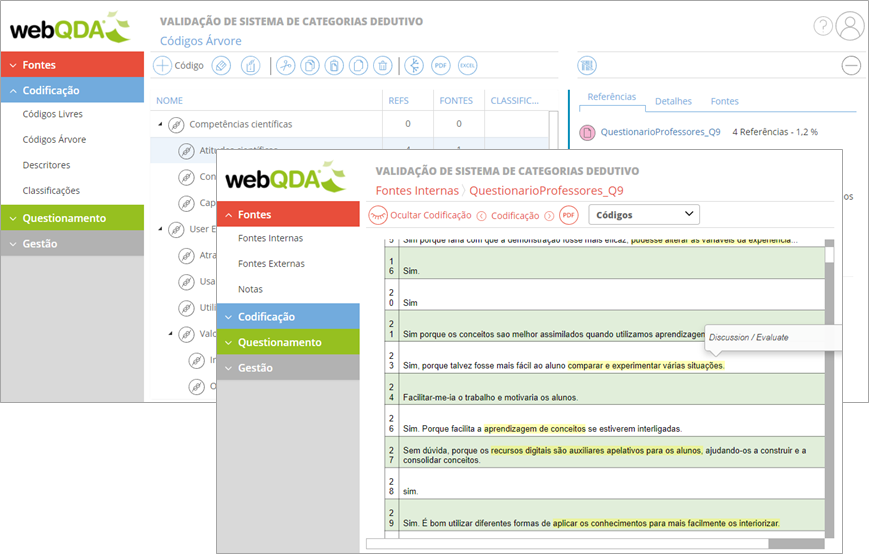Open help via the question mark icon
This screenshot has width=869, height=554.
pyautogui.click(x=823, y=25)
